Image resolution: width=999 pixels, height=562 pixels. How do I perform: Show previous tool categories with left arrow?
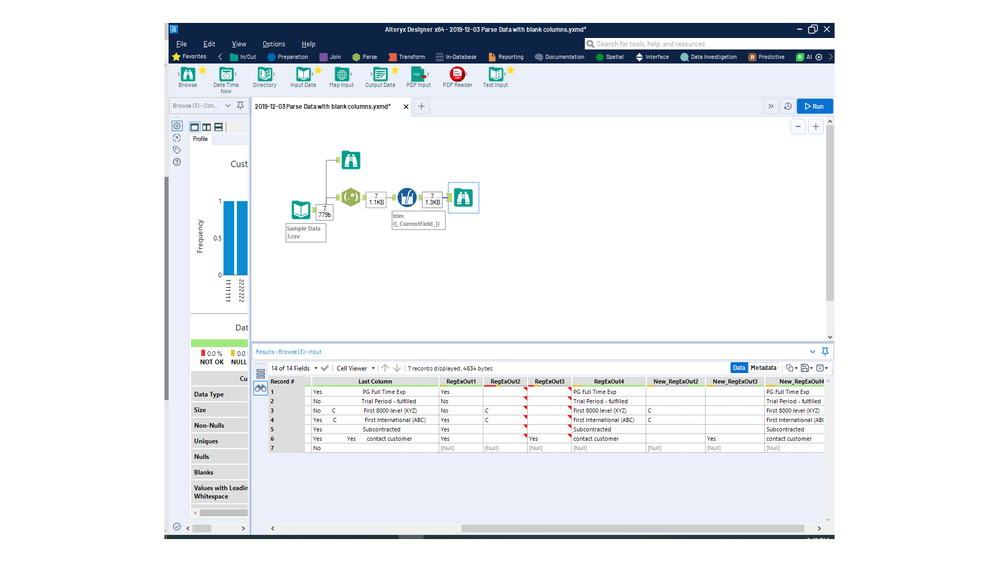click(220, 57)
